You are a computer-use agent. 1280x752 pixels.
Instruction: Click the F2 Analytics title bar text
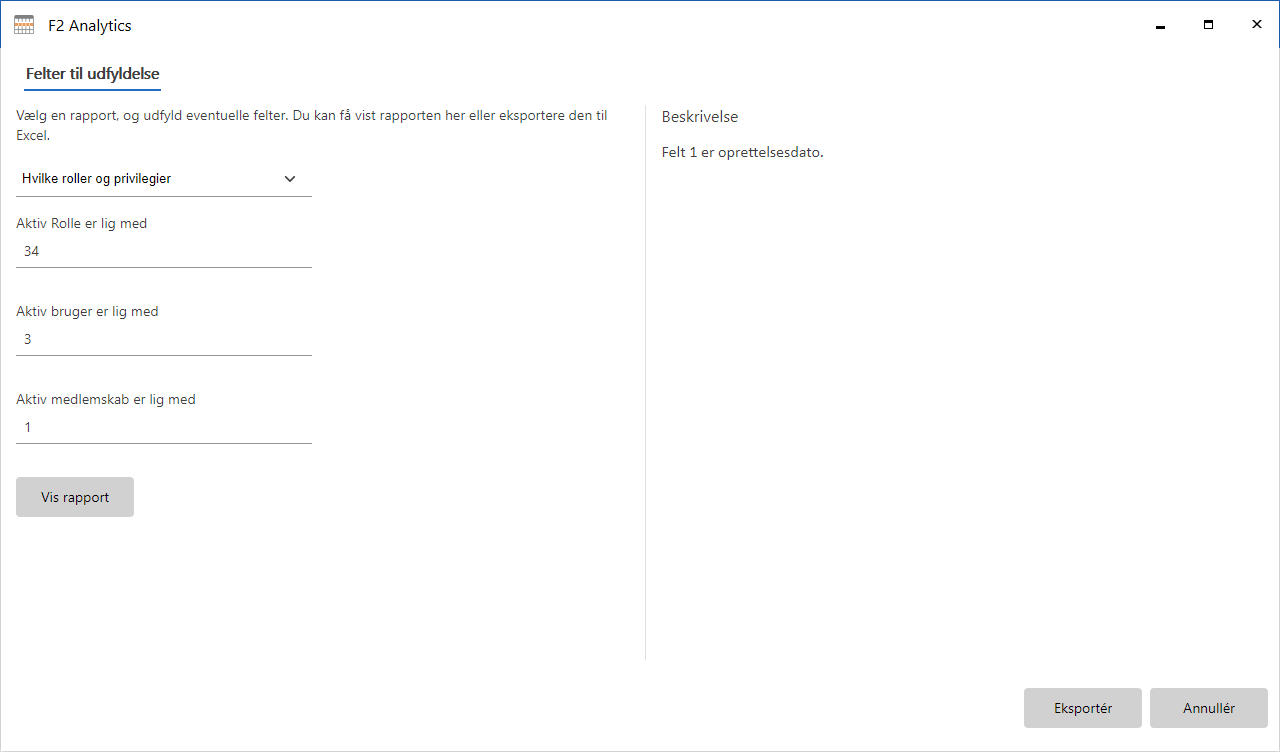tap(90, 26)
